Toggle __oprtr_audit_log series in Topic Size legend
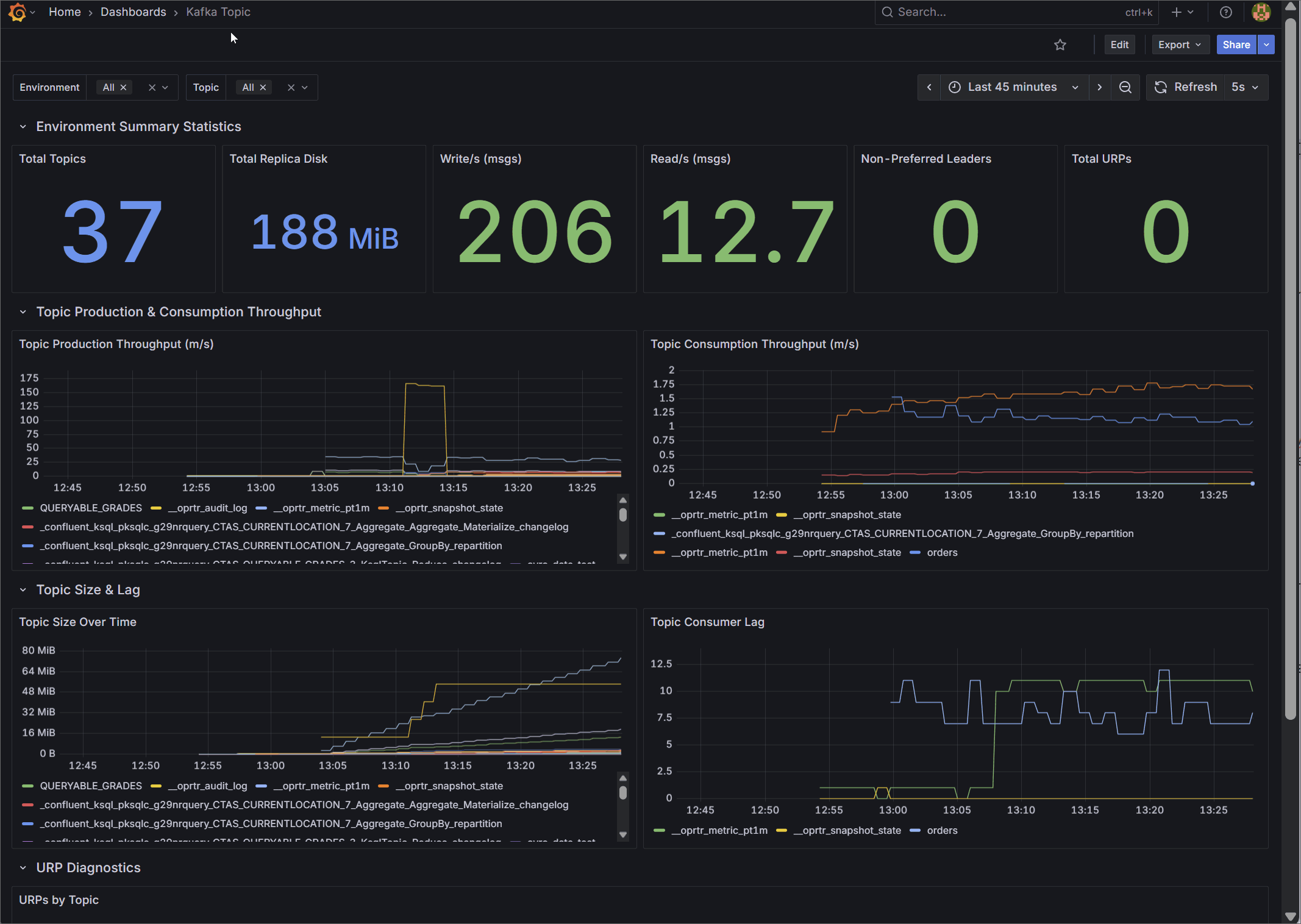This screenshot has height=924, width=1301. (207, 786)
